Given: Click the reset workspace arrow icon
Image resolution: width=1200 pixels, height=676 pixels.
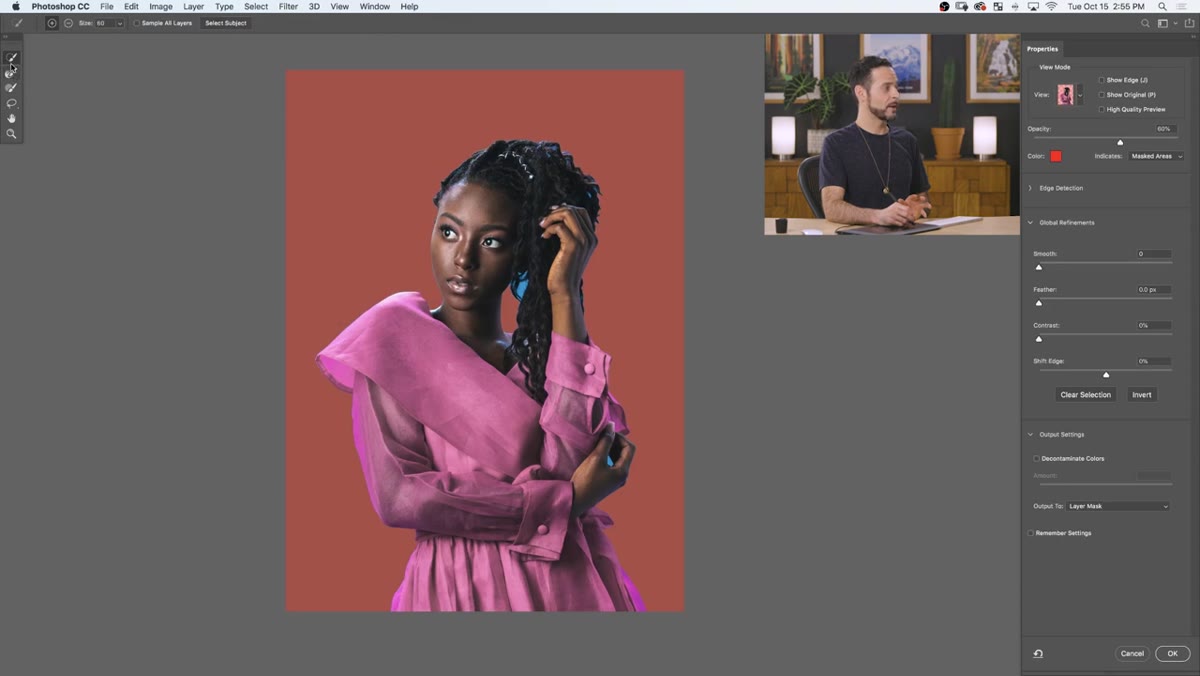Looking at the screenshot, I should 1038,654.
